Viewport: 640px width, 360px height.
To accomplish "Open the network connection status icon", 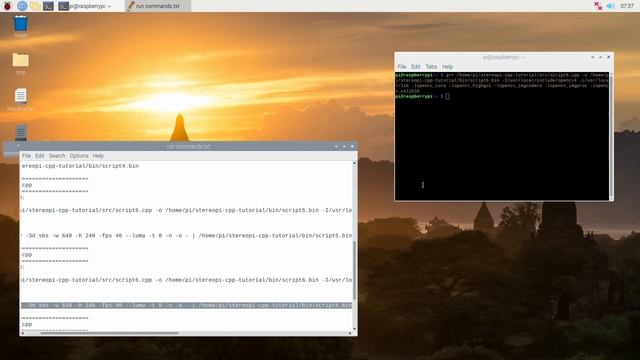I will pyautogui.click(x=598, y=6).
